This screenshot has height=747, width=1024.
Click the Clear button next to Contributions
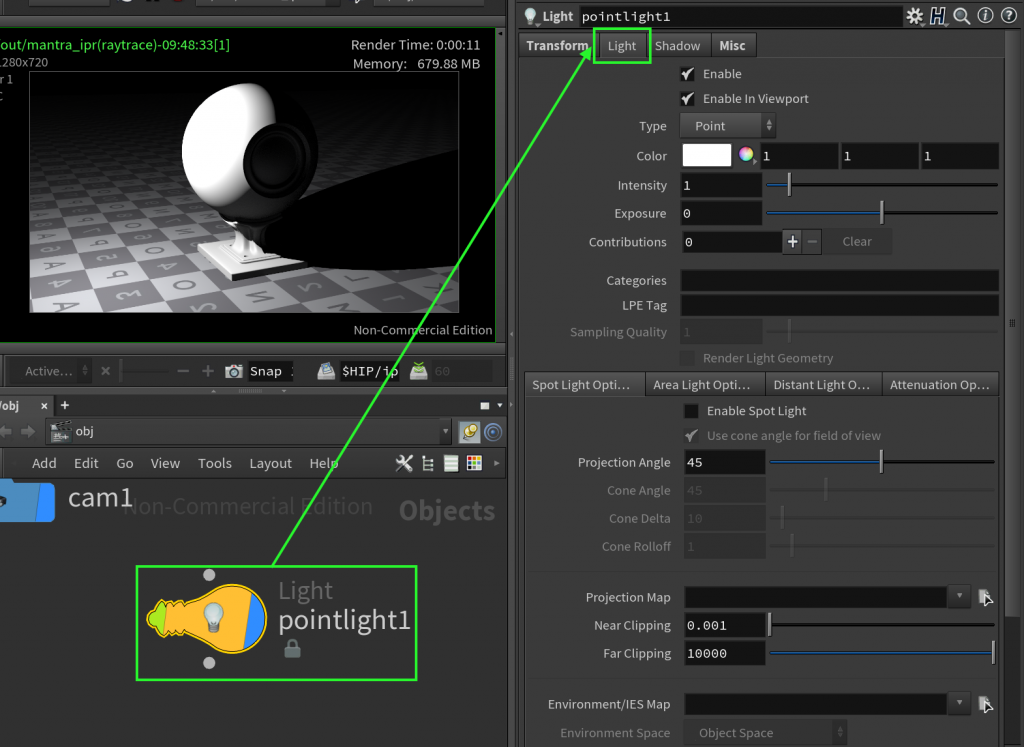click(x=856, y=241)
